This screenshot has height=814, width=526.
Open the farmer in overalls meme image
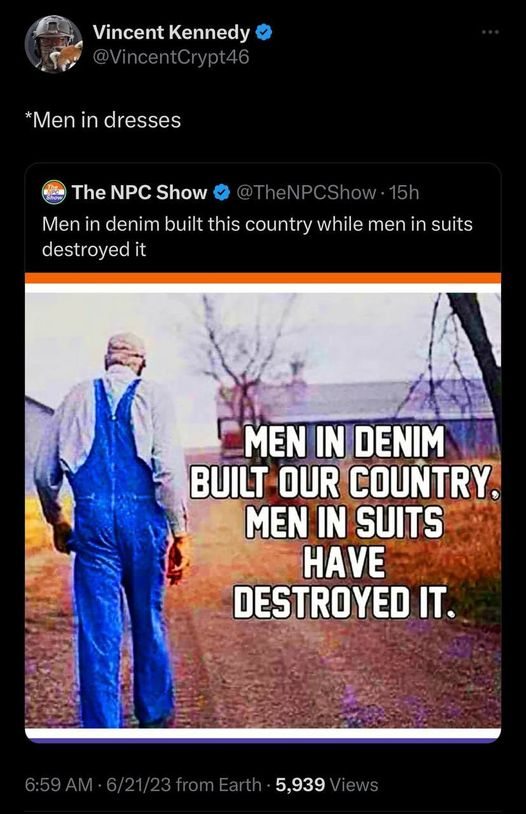click(263, 507)
